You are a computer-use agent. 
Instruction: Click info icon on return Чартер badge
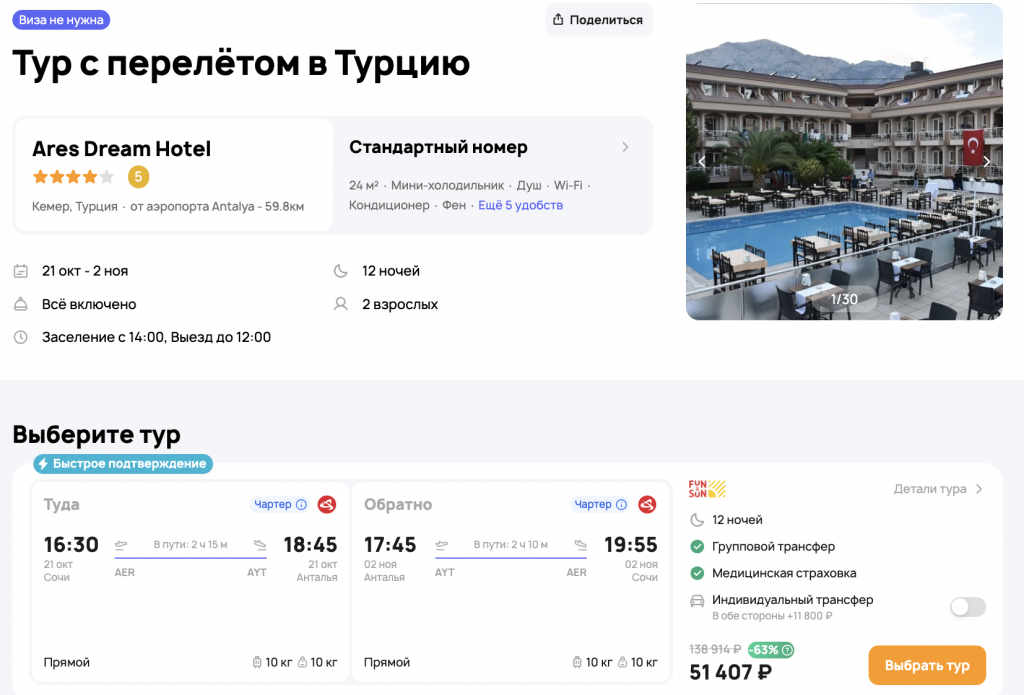(x=621, y=505)
